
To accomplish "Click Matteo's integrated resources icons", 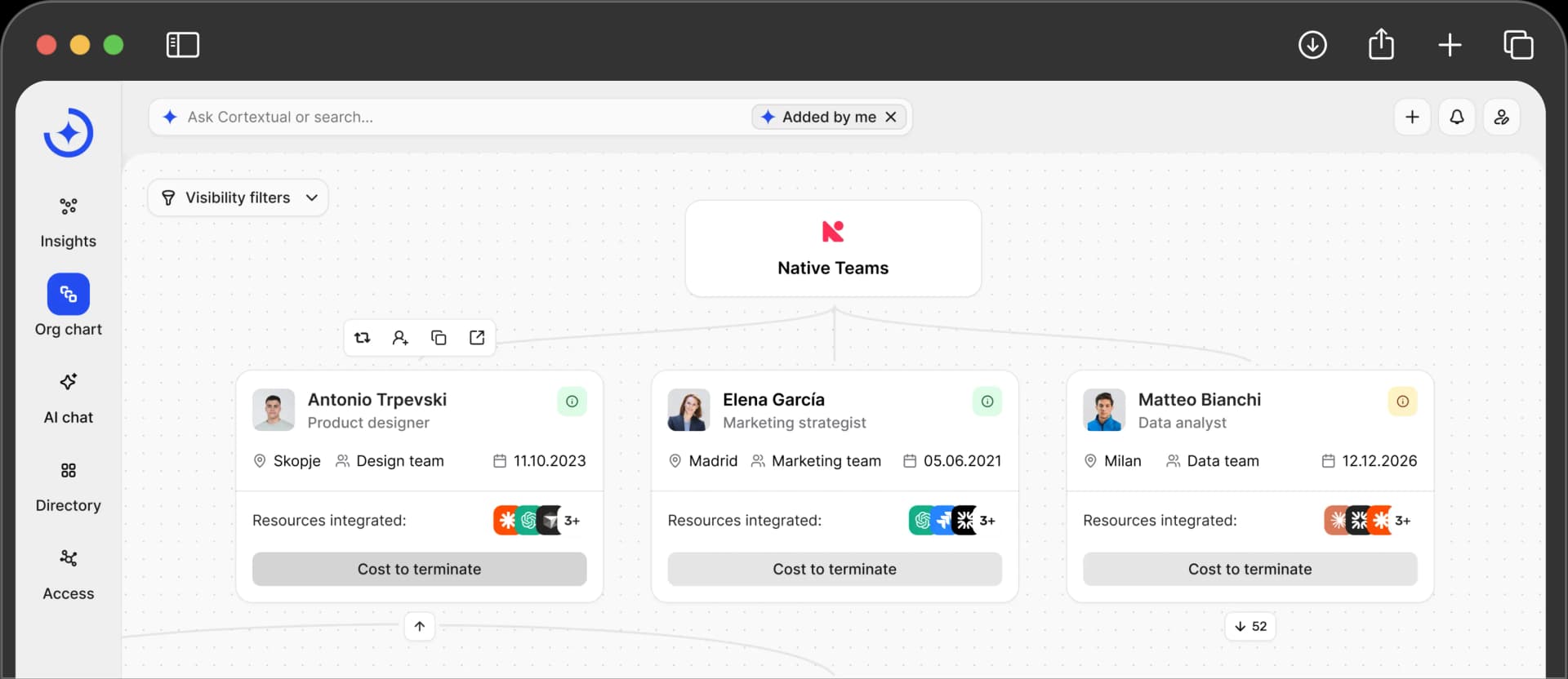I will pyautogui.click(x=1368, y=521).
